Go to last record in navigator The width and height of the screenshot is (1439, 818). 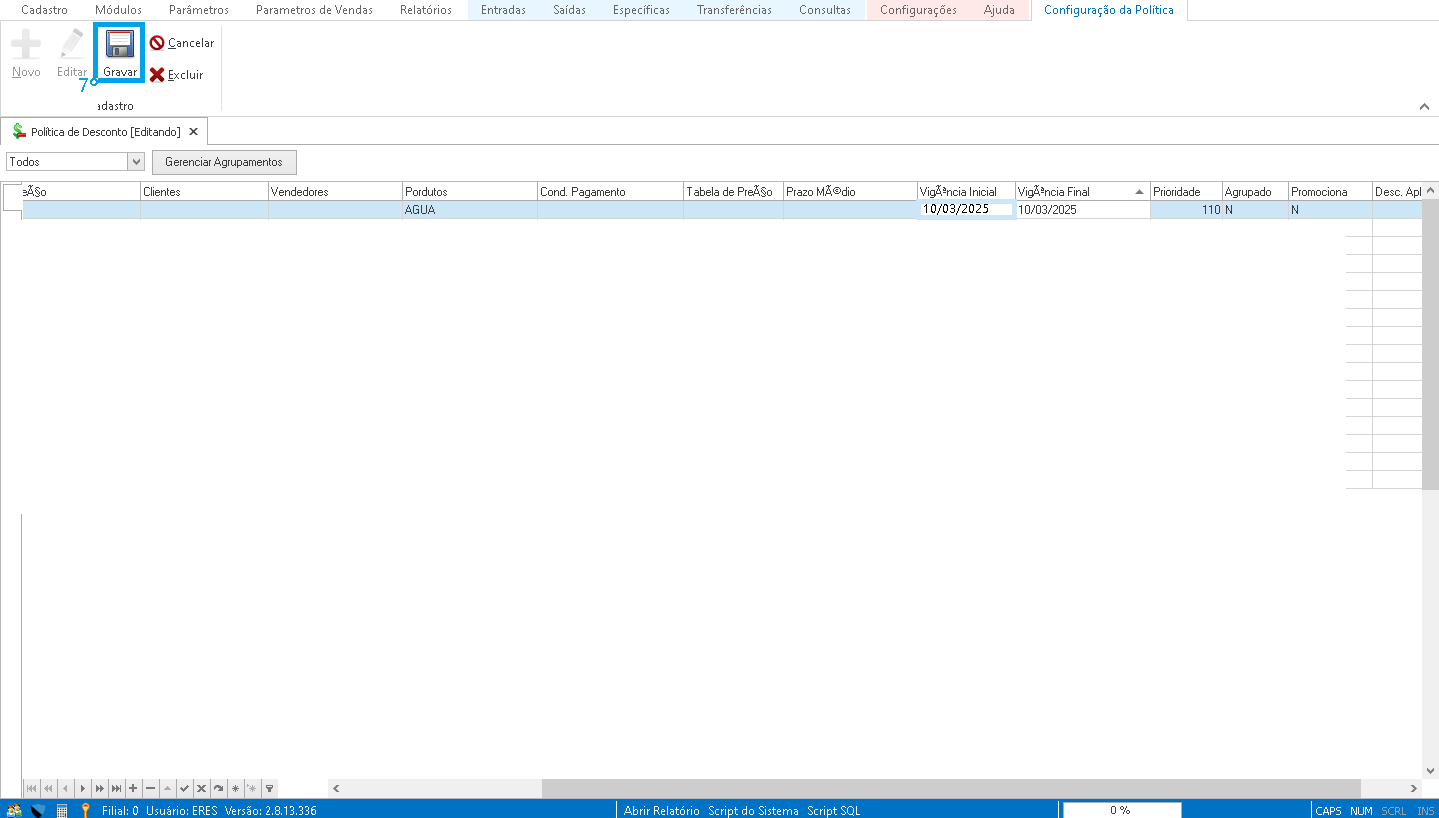pyautogui.click(x=116, y=788)
